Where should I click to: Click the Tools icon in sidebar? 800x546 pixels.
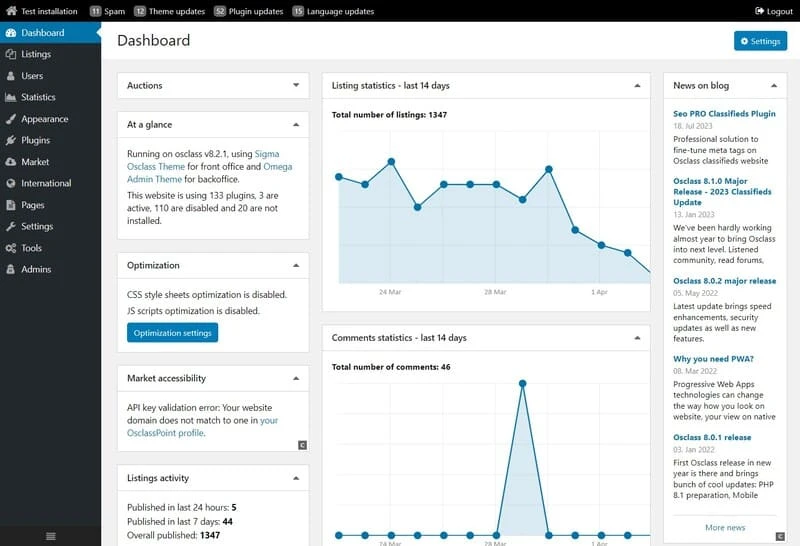tap(10, 248)
